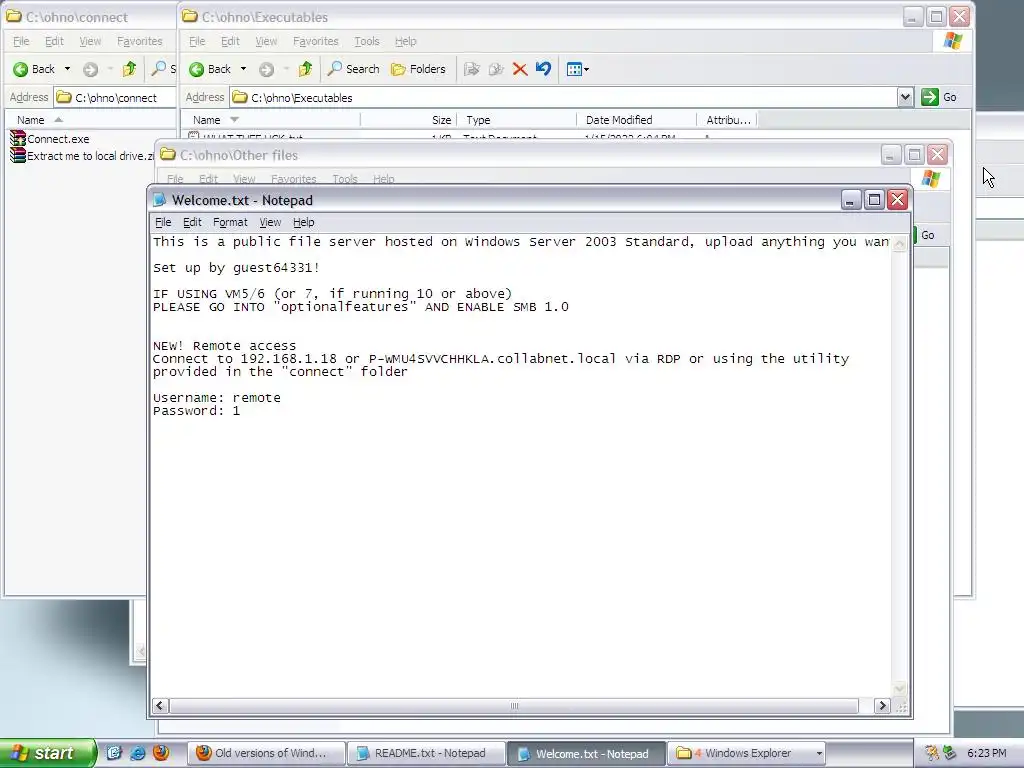This screenshot has width=1024, height=768.
Task: Sort by Size column in Executables window
Action: pyautogui.click(x=408, y=120)
